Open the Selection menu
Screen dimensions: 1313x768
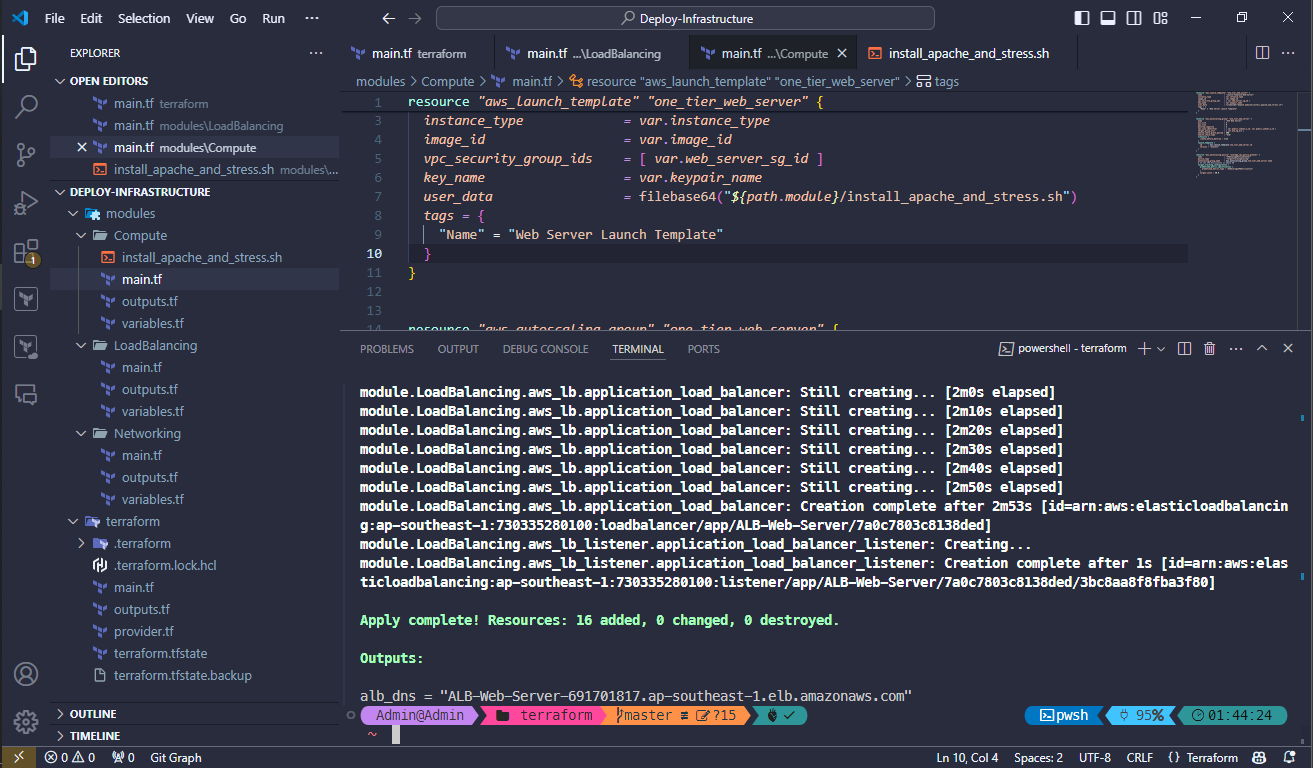coord(144,18)
